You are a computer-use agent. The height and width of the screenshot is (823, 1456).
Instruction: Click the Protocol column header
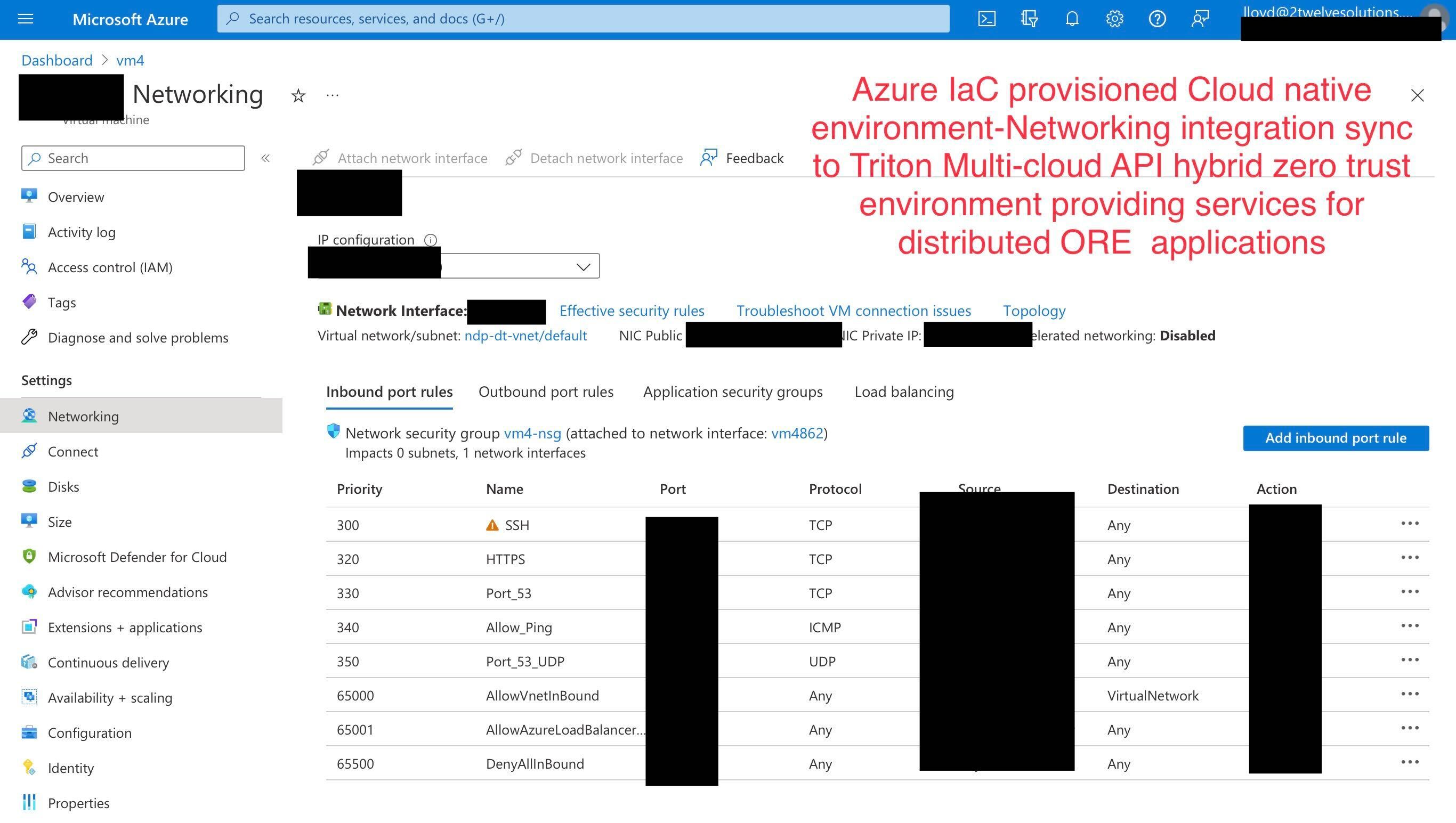point(835,489)
